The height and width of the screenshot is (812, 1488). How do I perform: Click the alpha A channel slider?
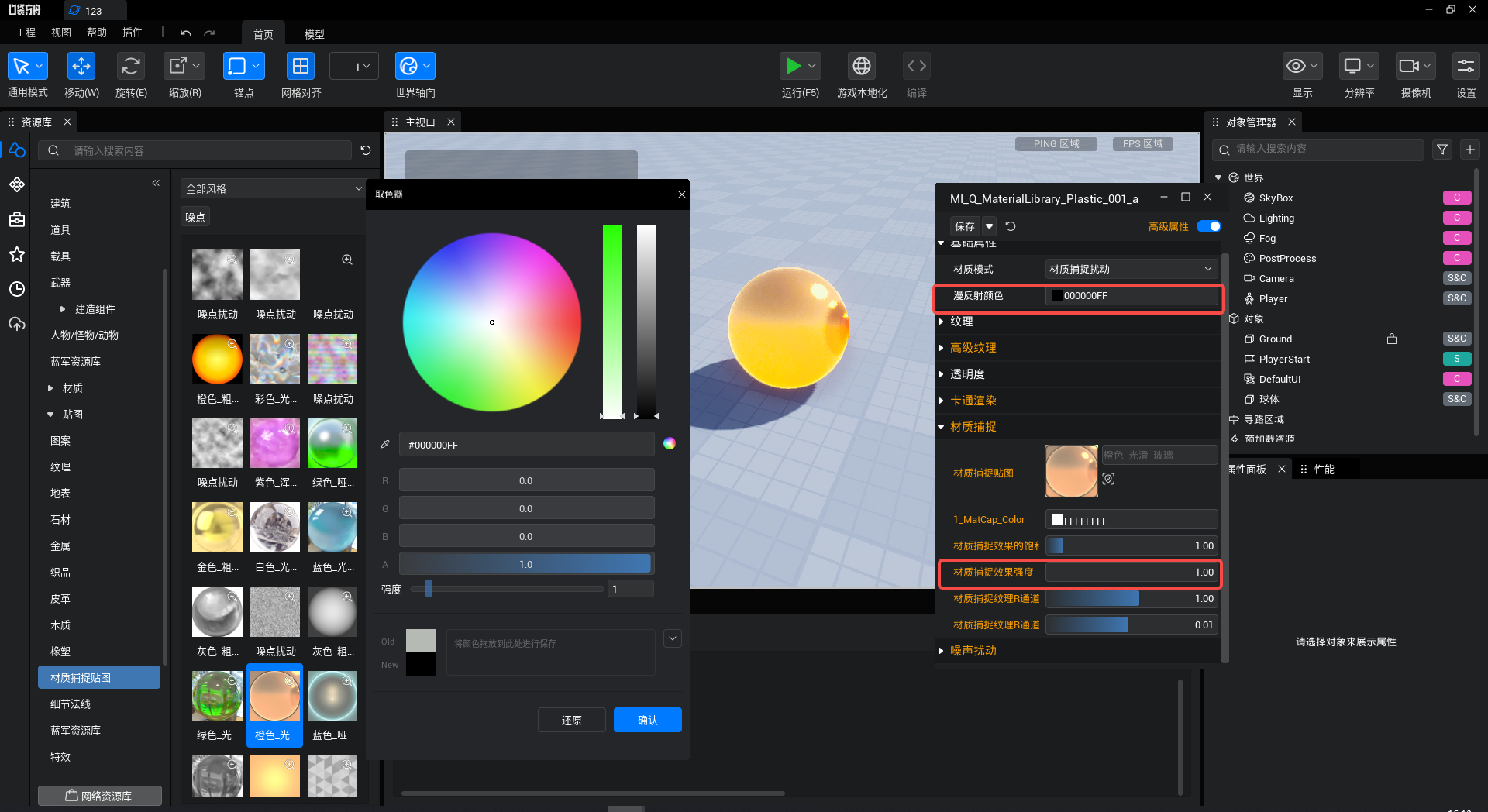[x=526, y=564]
